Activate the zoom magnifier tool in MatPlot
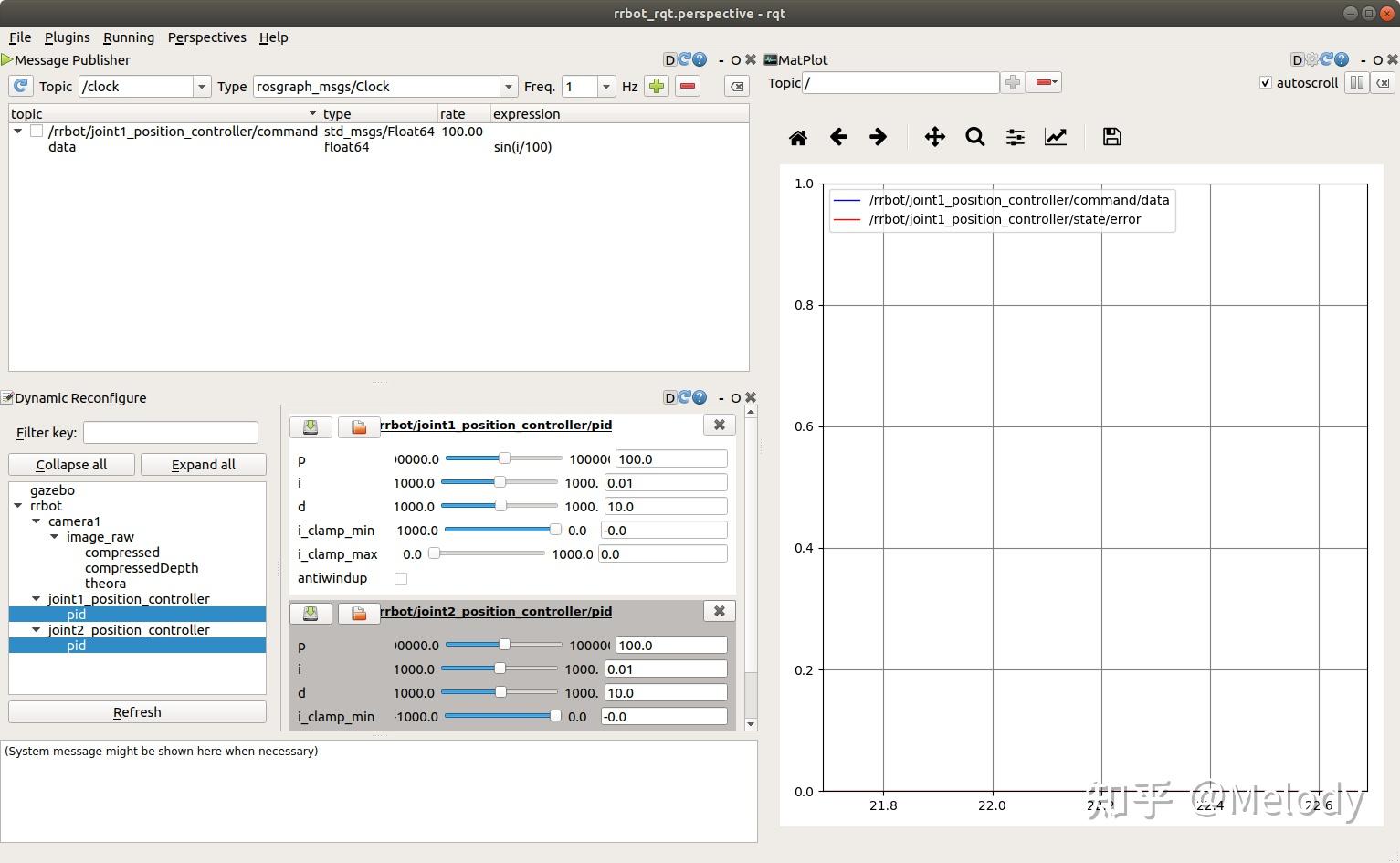1400x863 pixels. click(974, 137)
